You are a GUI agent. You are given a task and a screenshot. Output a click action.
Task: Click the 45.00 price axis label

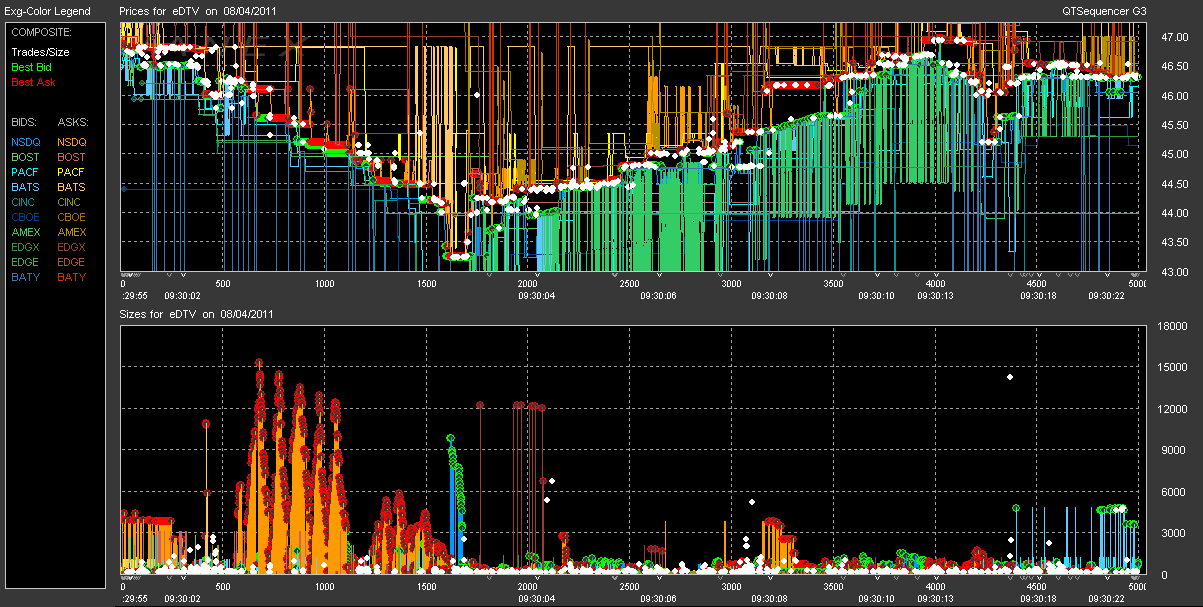coord(1173,154)
